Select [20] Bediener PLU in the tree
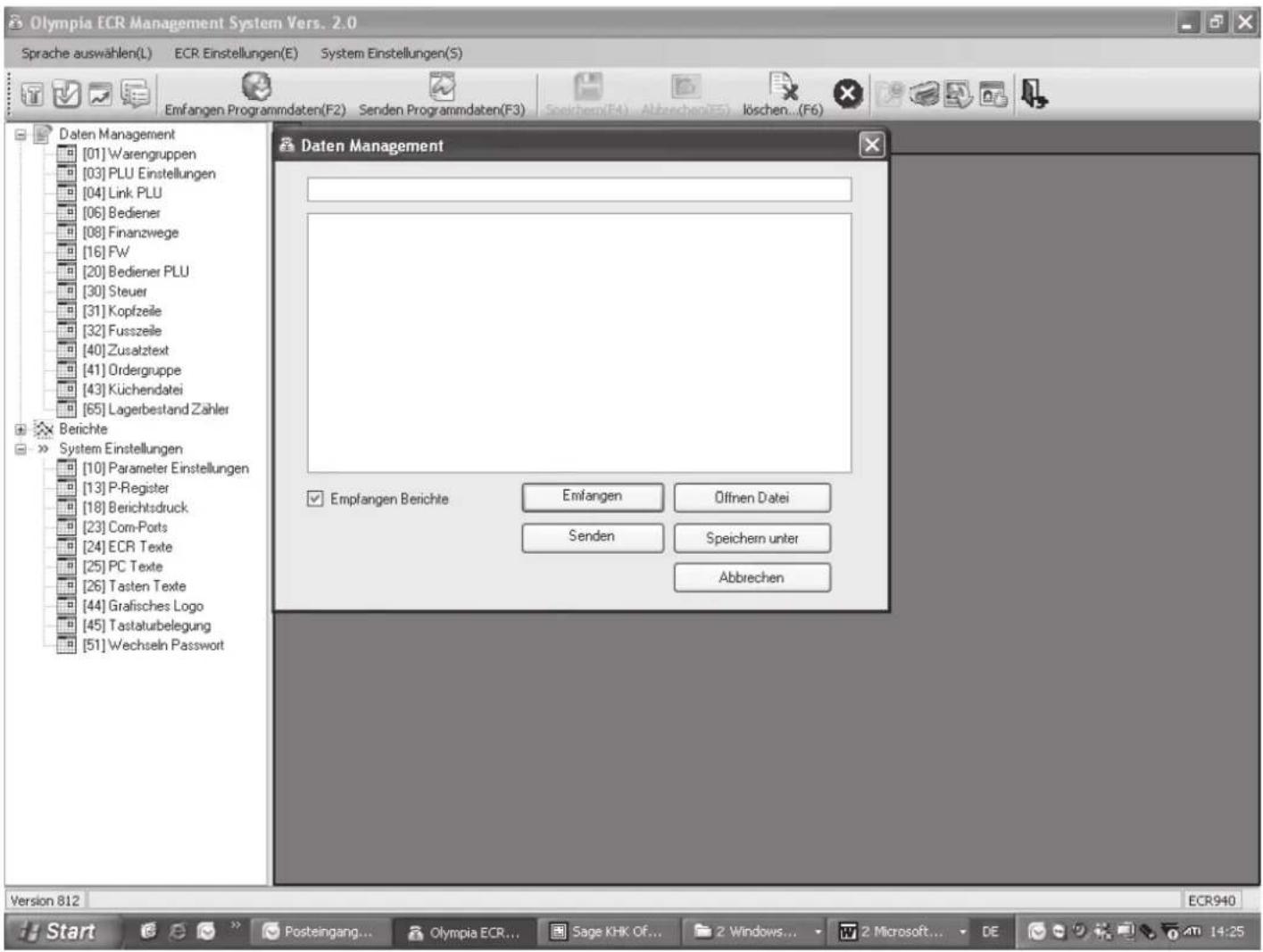This screenshot has height=952, width=1263. pos(136,272)
